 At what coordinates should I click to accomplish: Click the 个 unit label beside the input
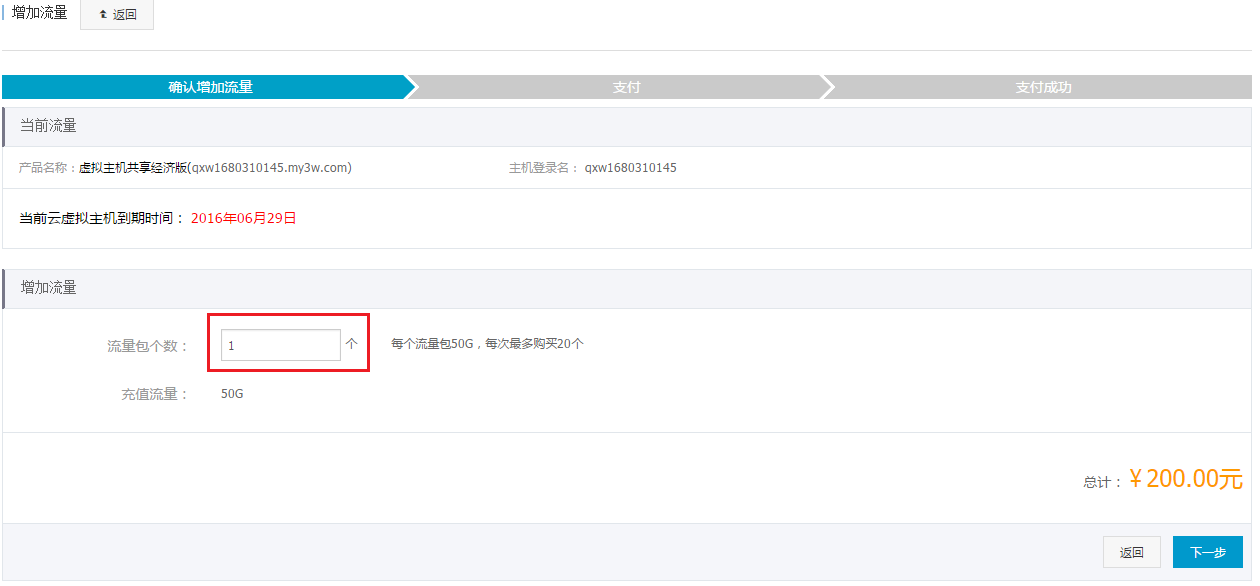point(351,344)
